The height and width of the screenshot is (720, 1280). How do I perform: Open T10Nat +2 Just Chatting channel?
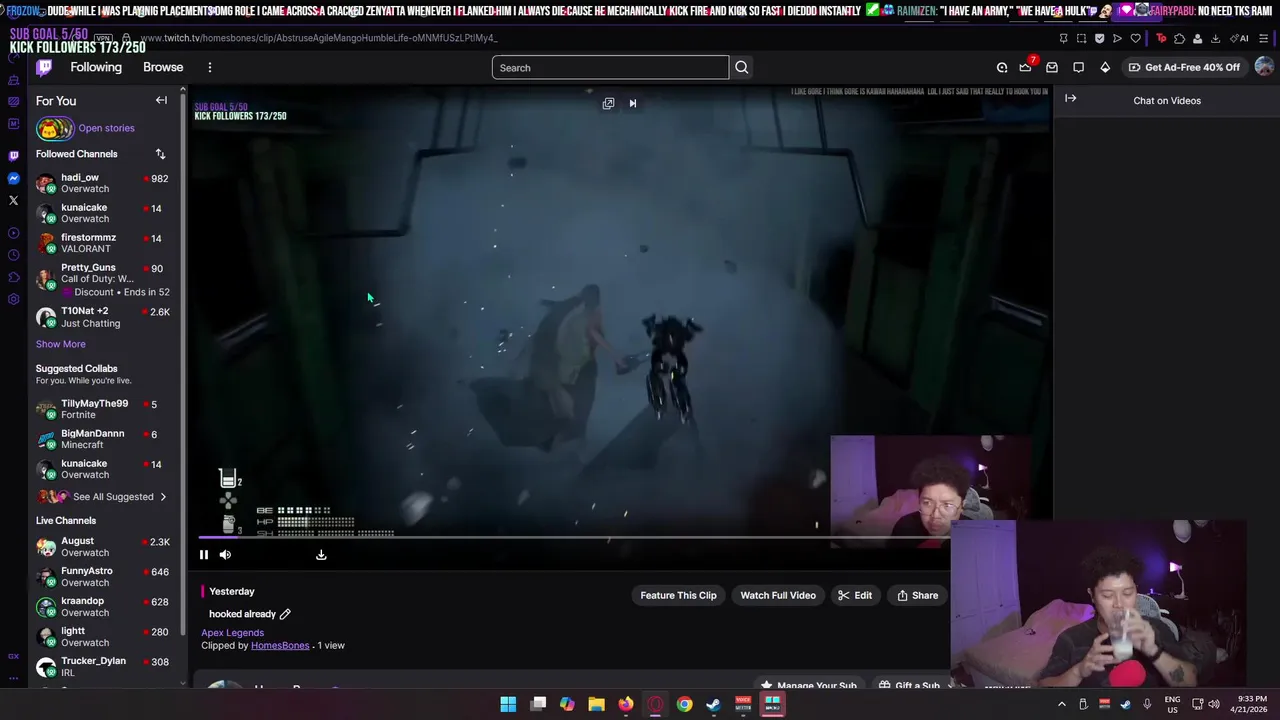(102, 317)
